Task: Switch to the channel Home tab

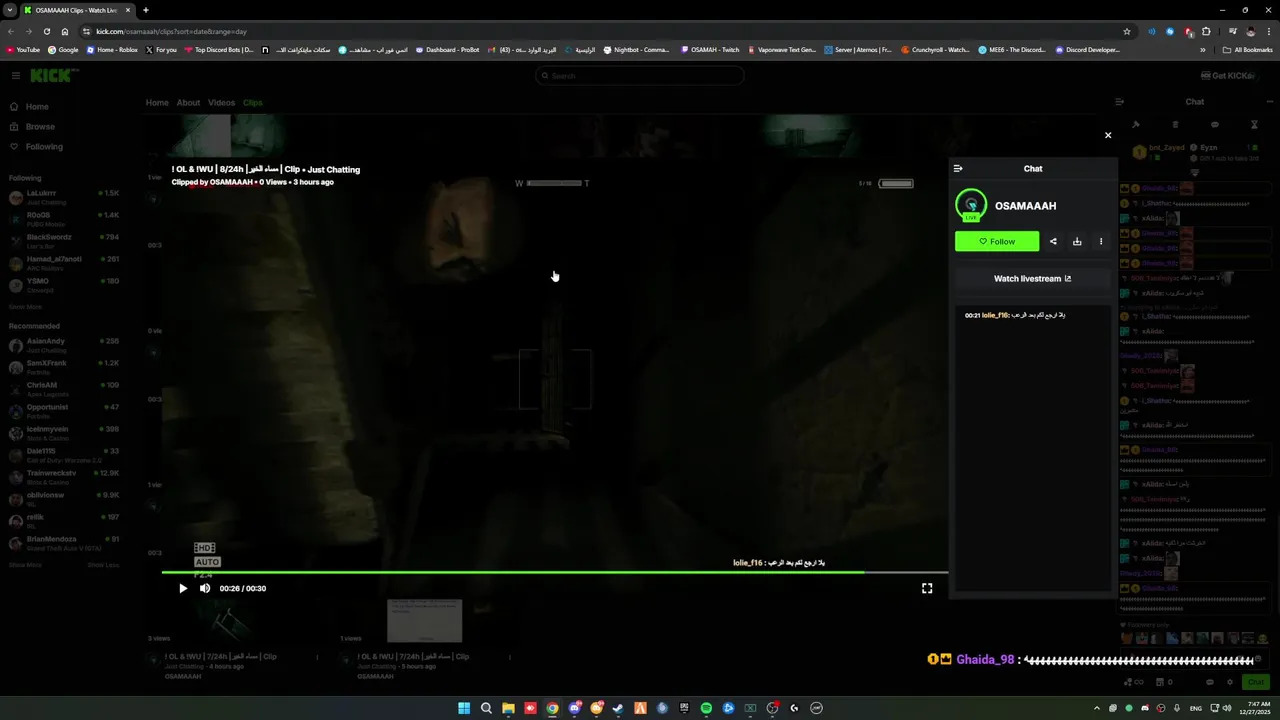Action: [x=157, y=103]
